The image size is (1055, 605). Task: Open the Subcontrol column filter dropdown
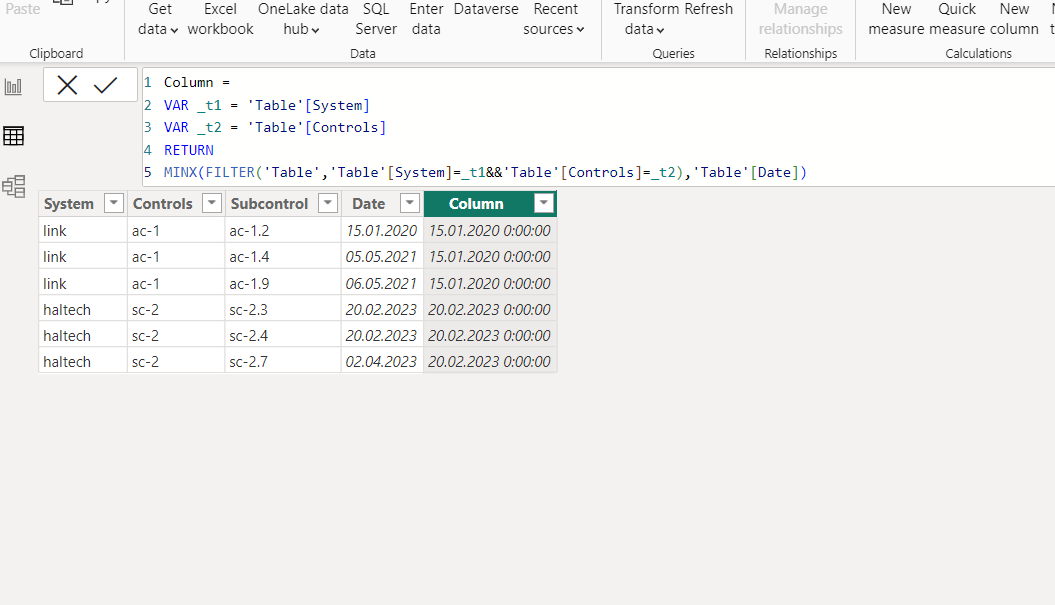tap(328, 203)
